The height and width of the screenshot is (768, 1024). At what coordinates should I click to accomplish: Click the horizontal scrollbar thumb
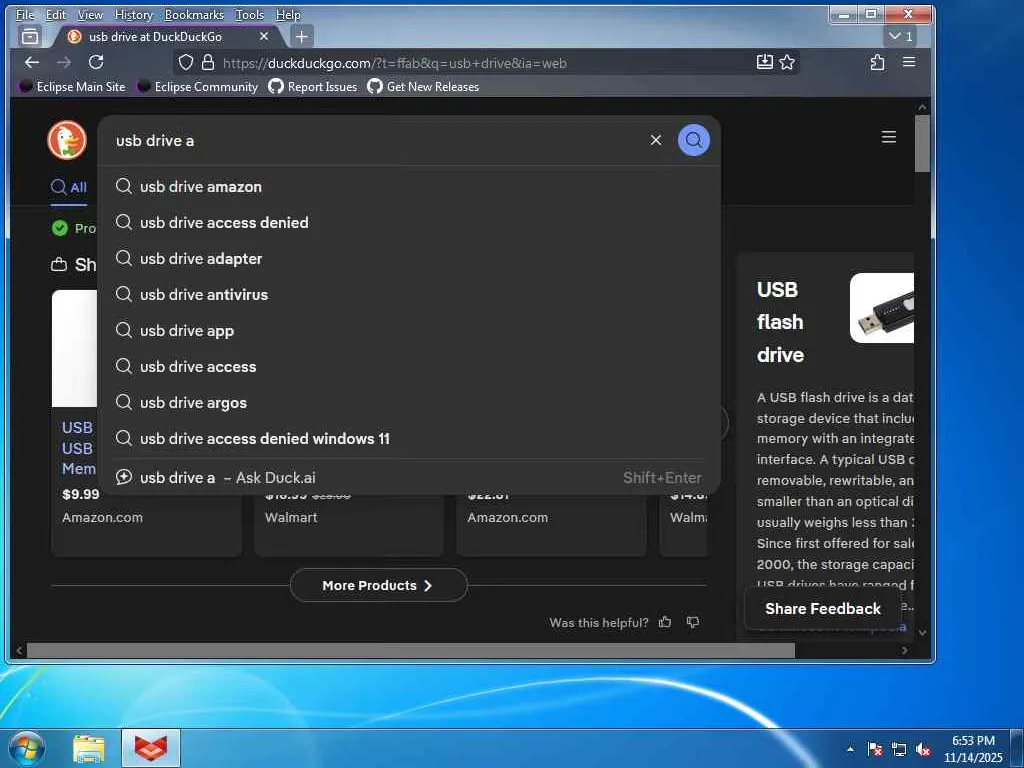410,650
